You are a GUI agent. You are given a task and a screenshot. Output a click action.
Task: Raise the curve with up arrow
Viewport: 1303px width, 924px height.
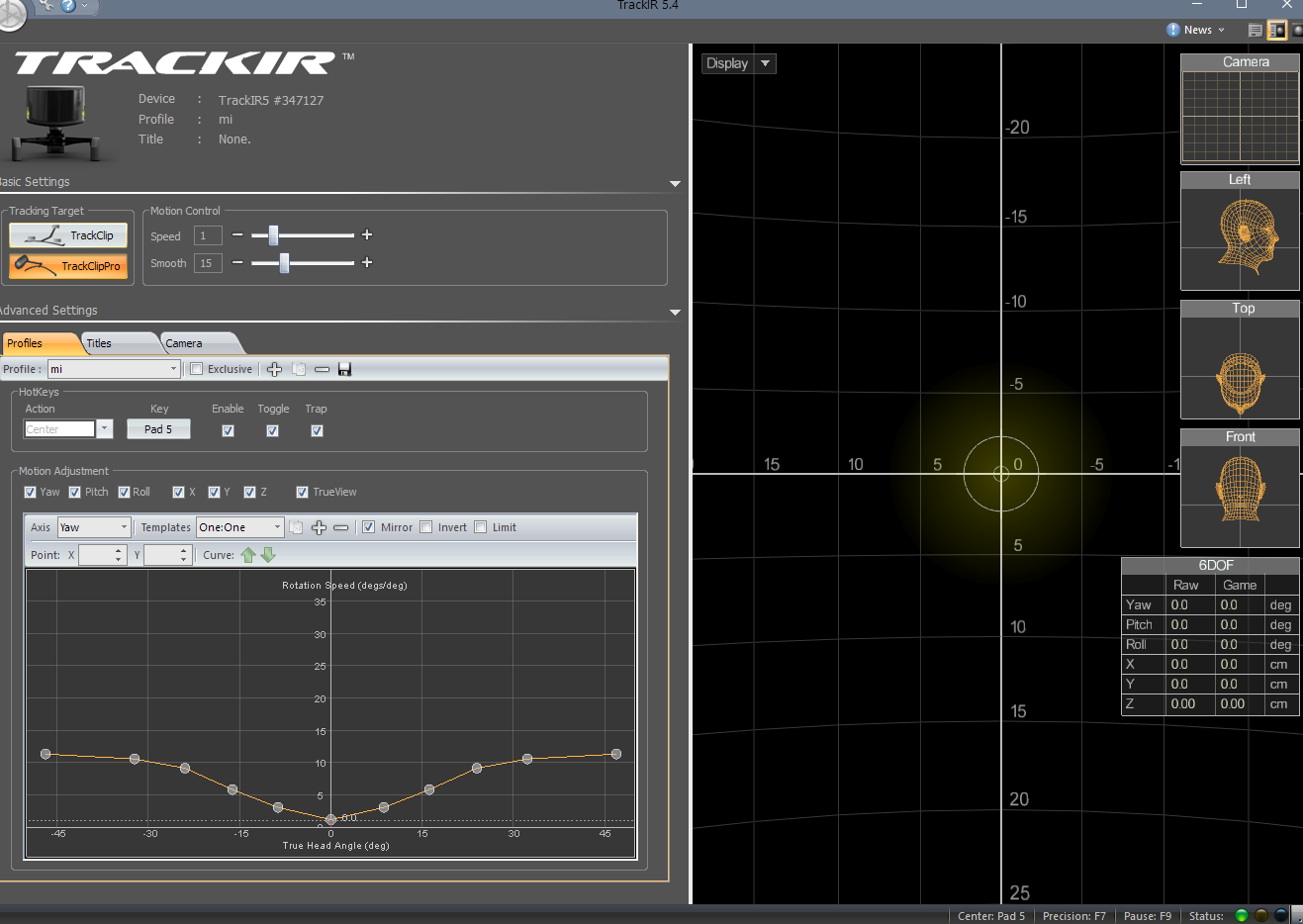coord(248,555)
